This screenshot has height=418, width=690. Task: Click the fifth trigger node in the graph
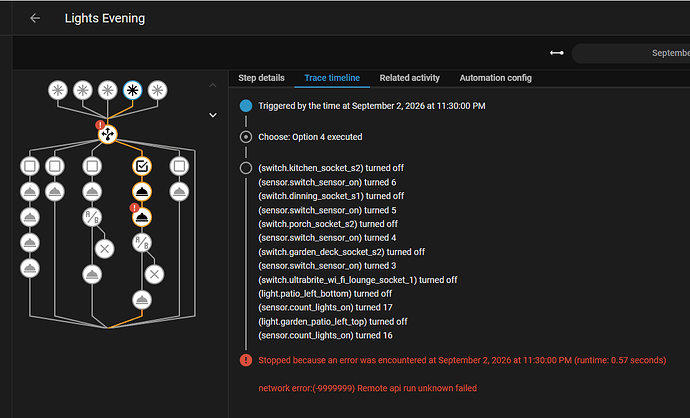pyautogui.click(x=157, y=90)
